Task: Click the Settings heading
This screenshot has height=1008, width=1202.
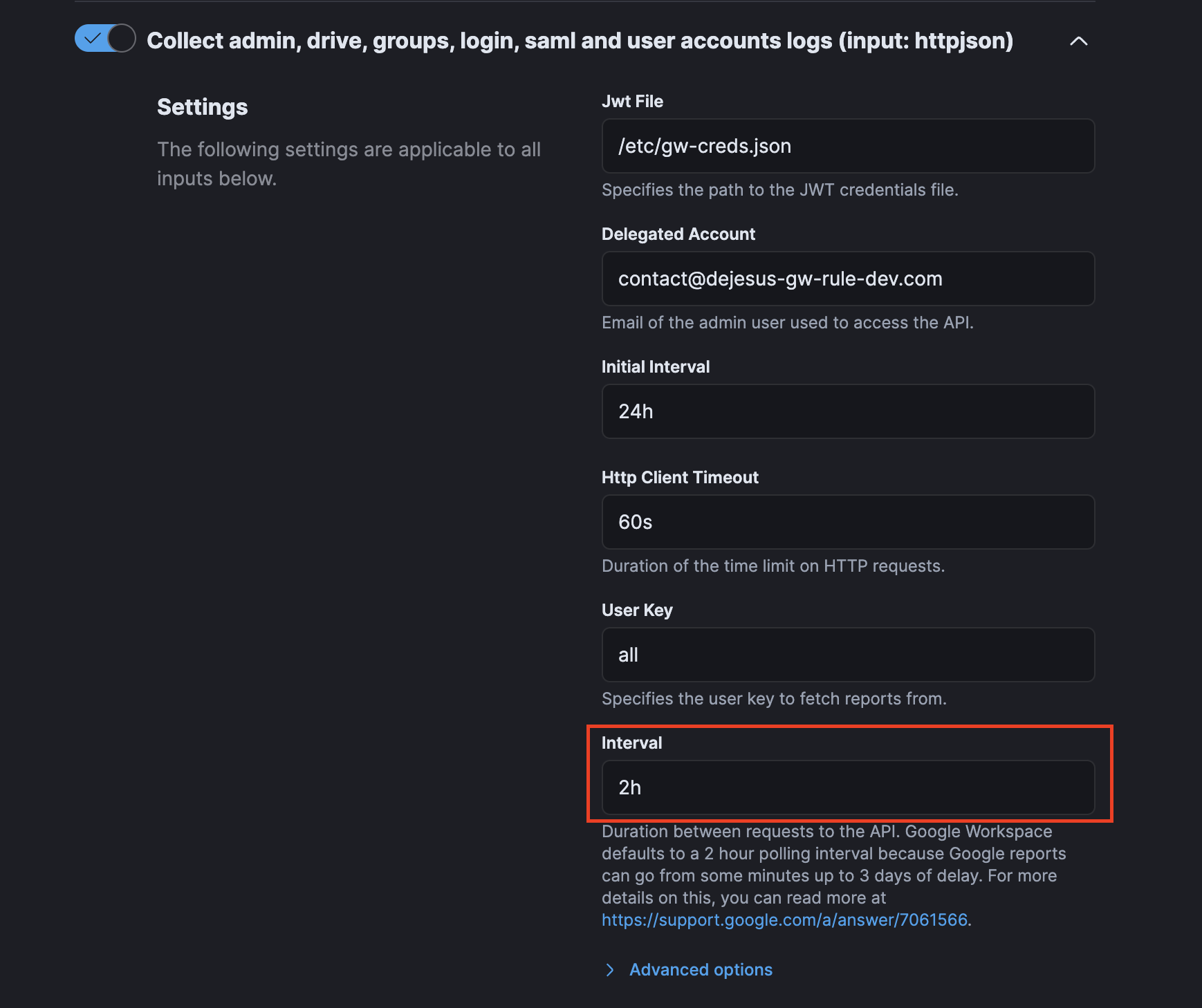Action: [202, 106]
